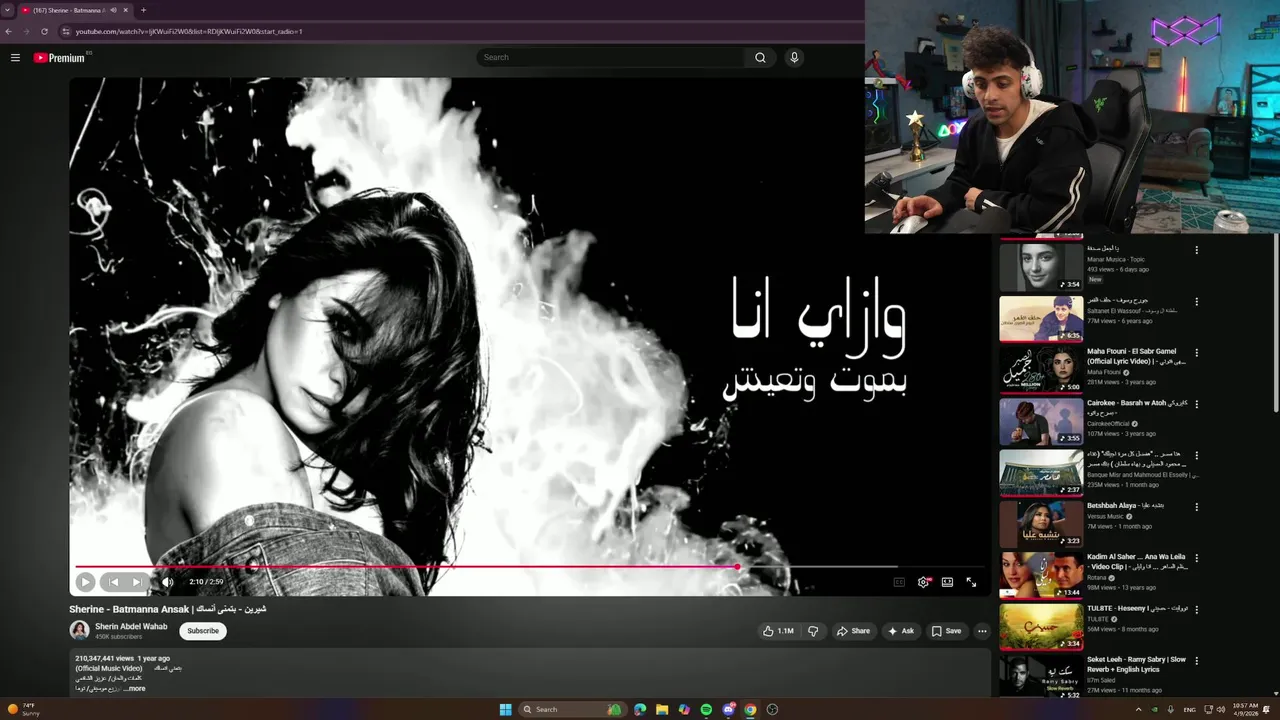The width and height of the screenshot is (1280, 720).
Task: Open Banque Misr 2:37 video thumbnail
Action: (1041, 472)
